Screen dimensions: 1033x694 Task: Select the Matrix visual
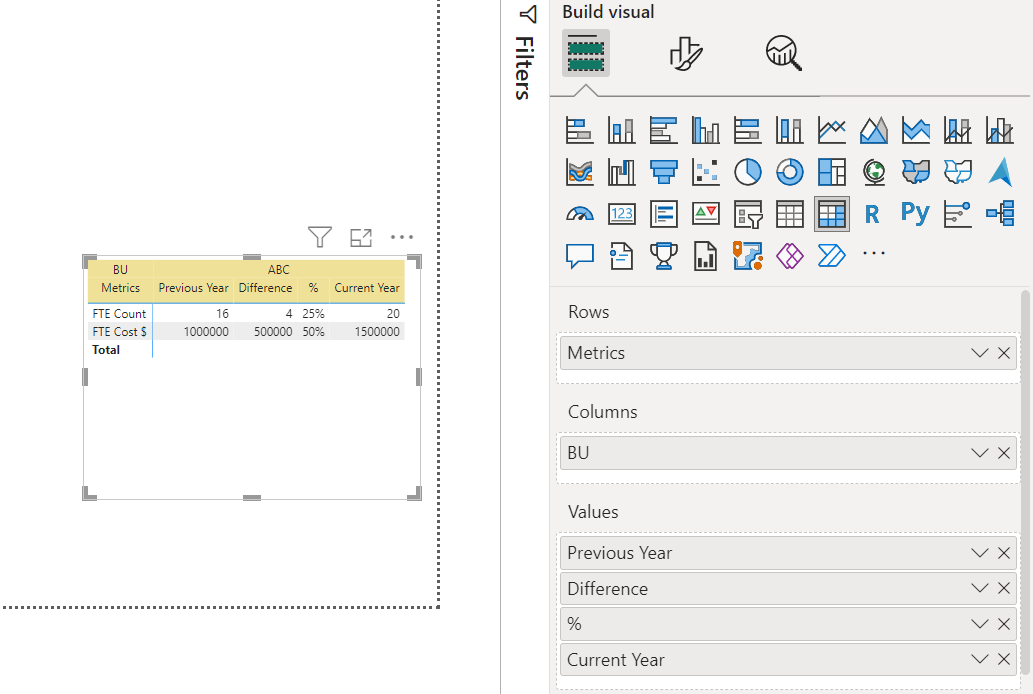click(x=832, y=214)
